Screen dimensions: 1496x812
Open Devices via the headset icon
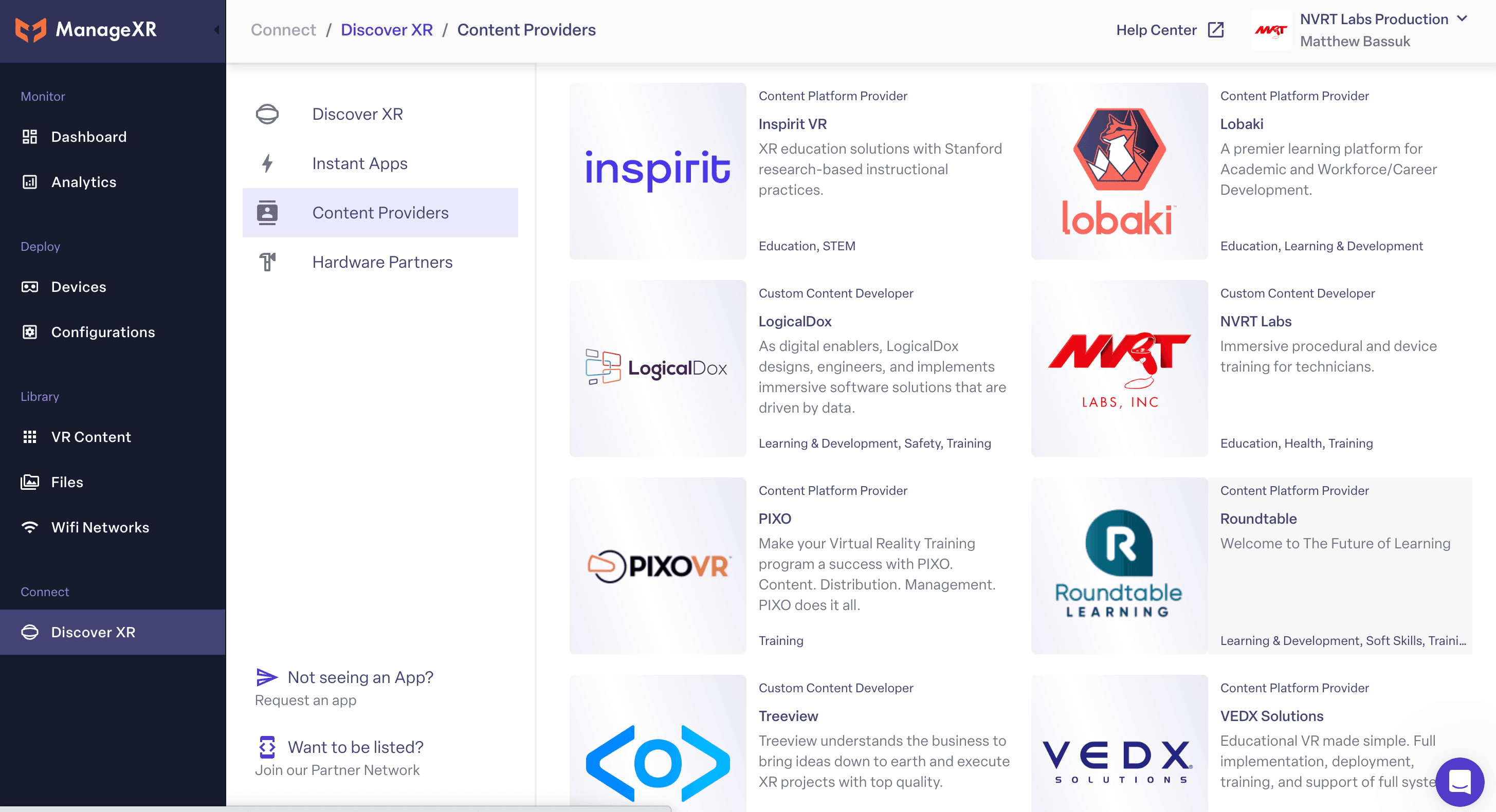(30, 287)
